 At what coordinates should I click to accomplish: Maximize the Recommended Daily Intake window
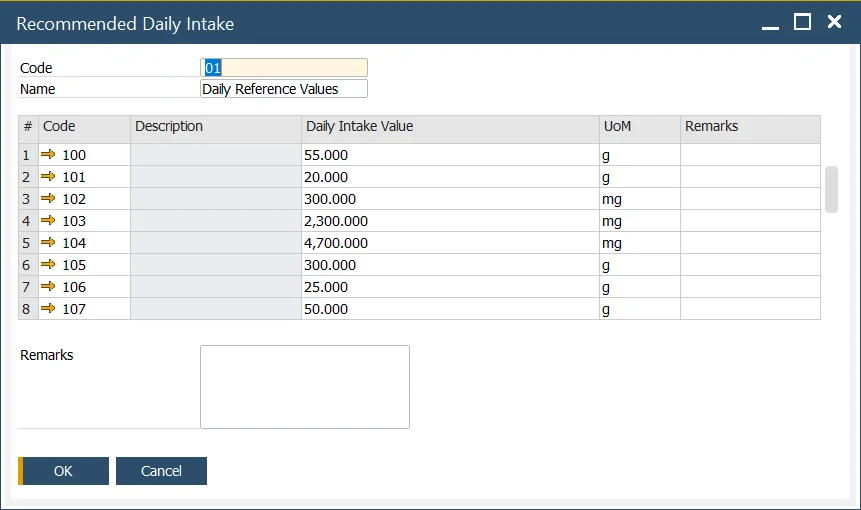click(x=802, y=22)
